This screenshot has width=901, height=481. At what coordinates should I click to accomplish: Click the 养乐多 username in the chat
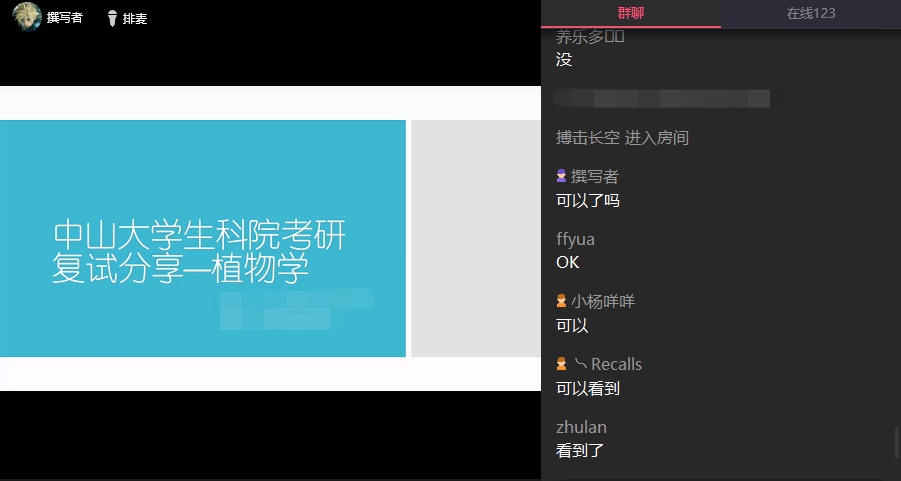[578, 37]
